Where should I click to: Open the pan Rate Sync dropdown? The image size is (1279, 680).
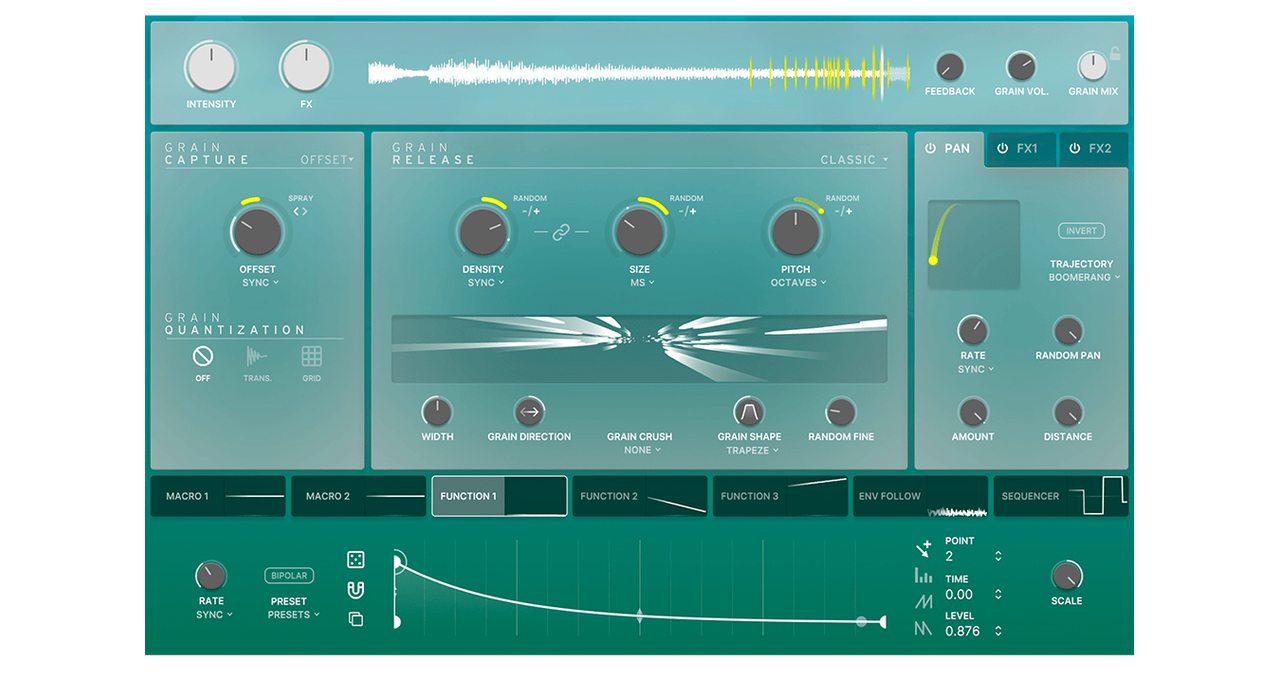(x=976, y=369)
